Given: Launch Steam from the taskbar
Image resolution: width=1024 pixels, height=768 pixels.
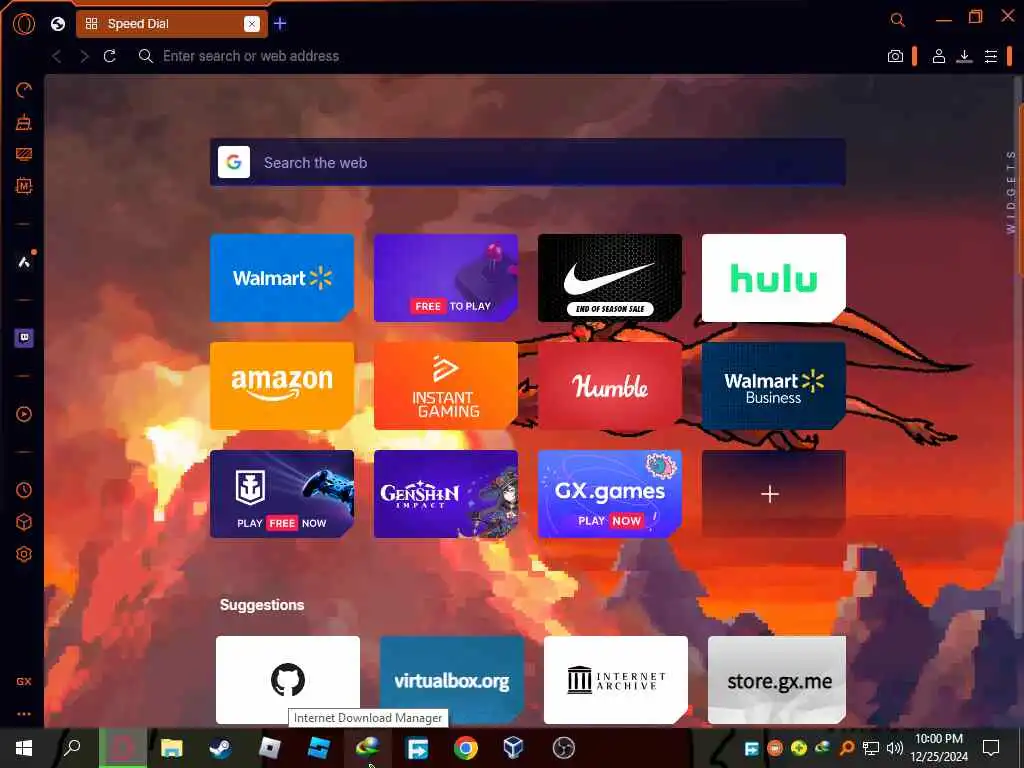Looking at the screenshot, I should (x=220, y=748).
